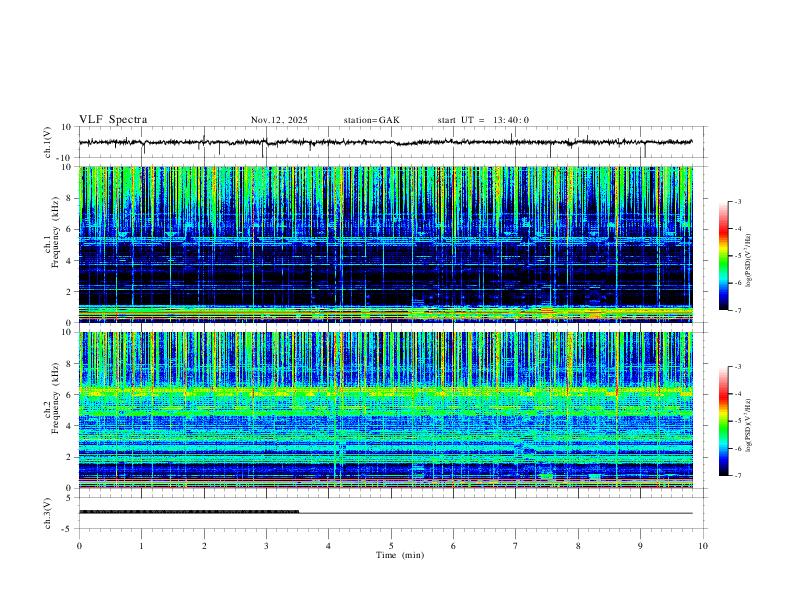Click inside the ch.1 spectrogram panel
The height and width of the screenshot is (612, 792).
pos(385,244)
